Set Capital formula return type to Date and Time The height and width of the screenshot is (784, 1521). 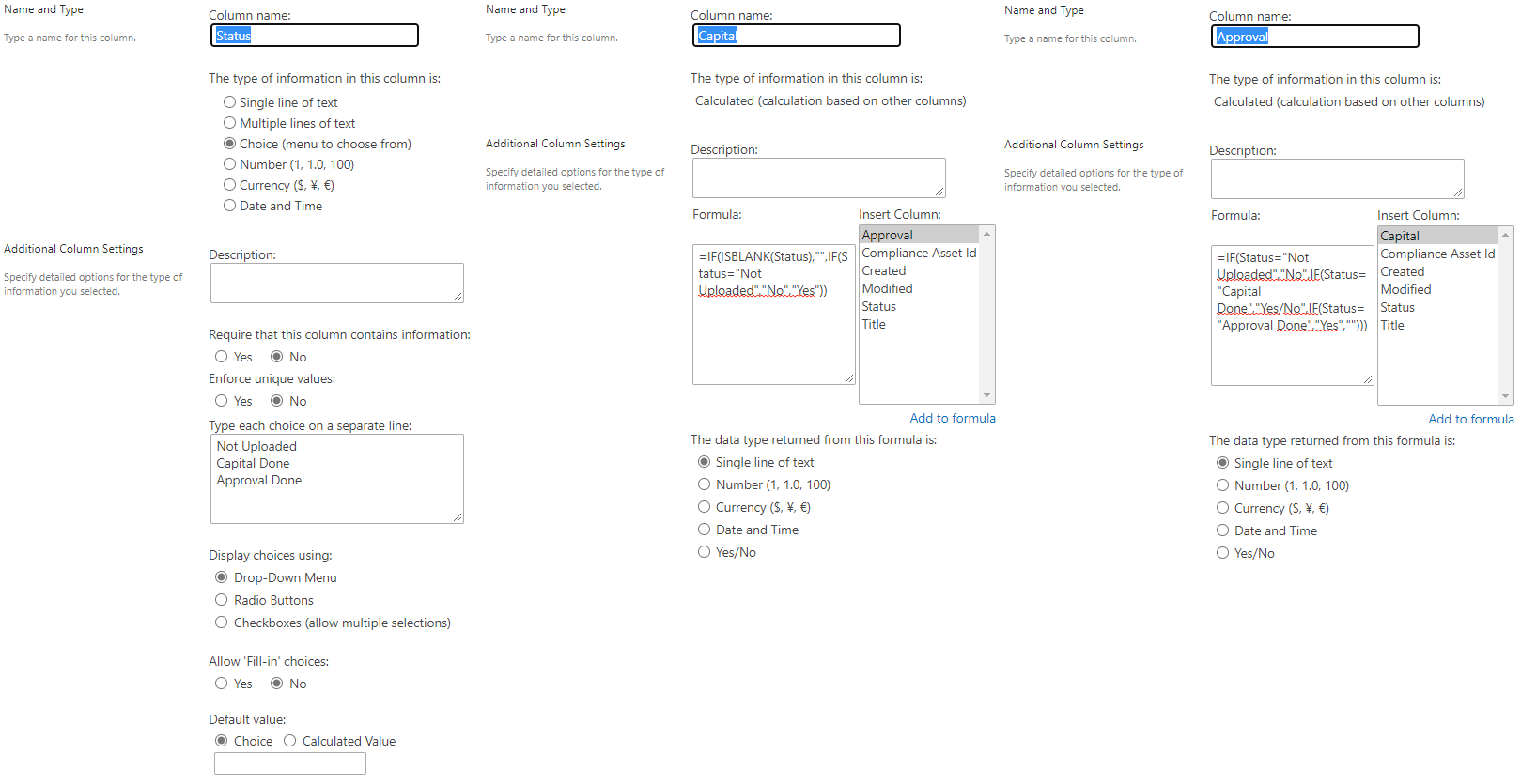pyautogui.click(x=704, y=530)
